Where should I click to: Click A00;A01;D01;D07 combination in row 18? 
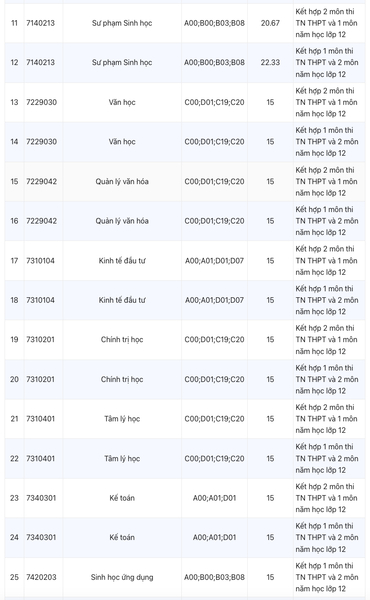(x=214, y=300)
